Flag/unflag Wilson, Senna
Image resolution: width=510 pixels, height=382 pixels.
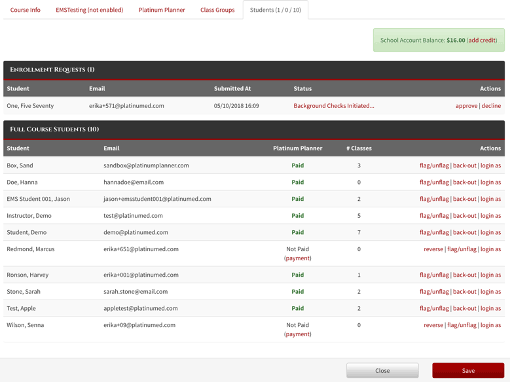[462, 325]
